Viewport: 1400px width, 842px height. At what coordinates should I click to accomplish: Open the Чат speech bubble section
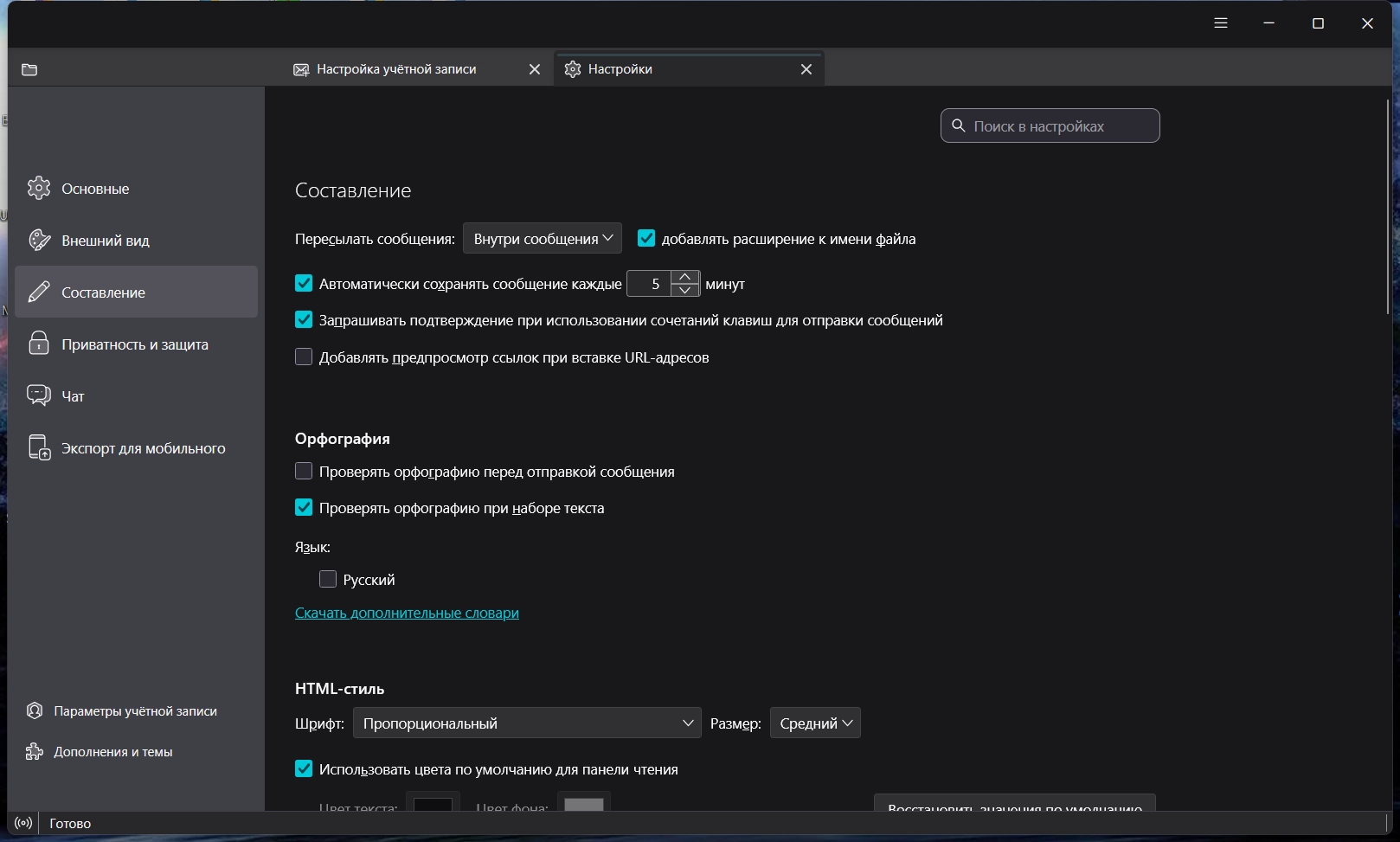click(39, 395)
